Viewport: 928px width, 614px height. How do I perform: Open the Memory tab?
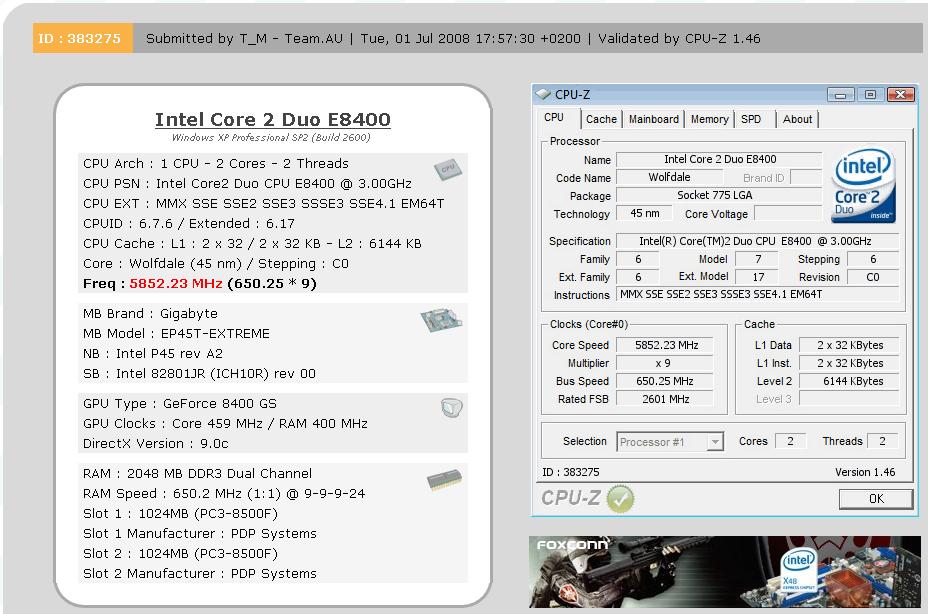(x=710, y=119)
